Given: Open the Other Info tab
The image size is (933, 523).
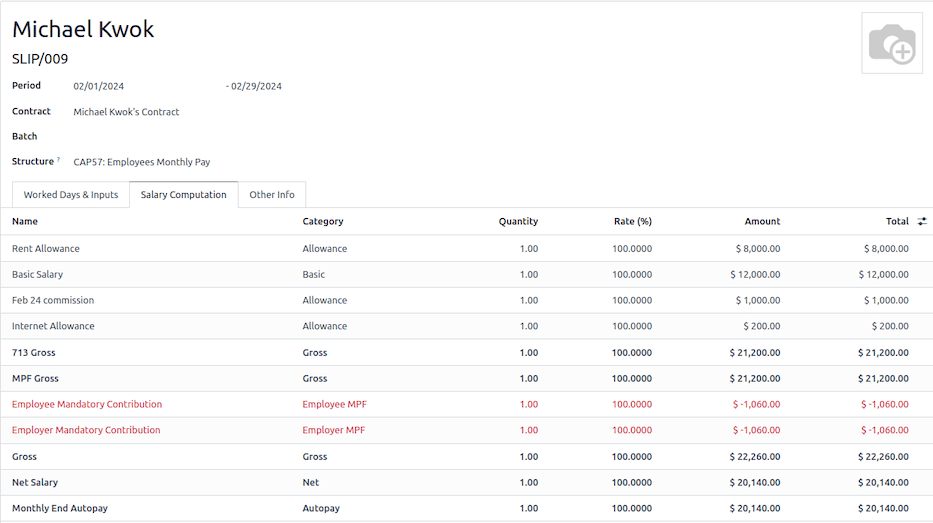Looking at the screenshot, I should [x=272, y=195].
